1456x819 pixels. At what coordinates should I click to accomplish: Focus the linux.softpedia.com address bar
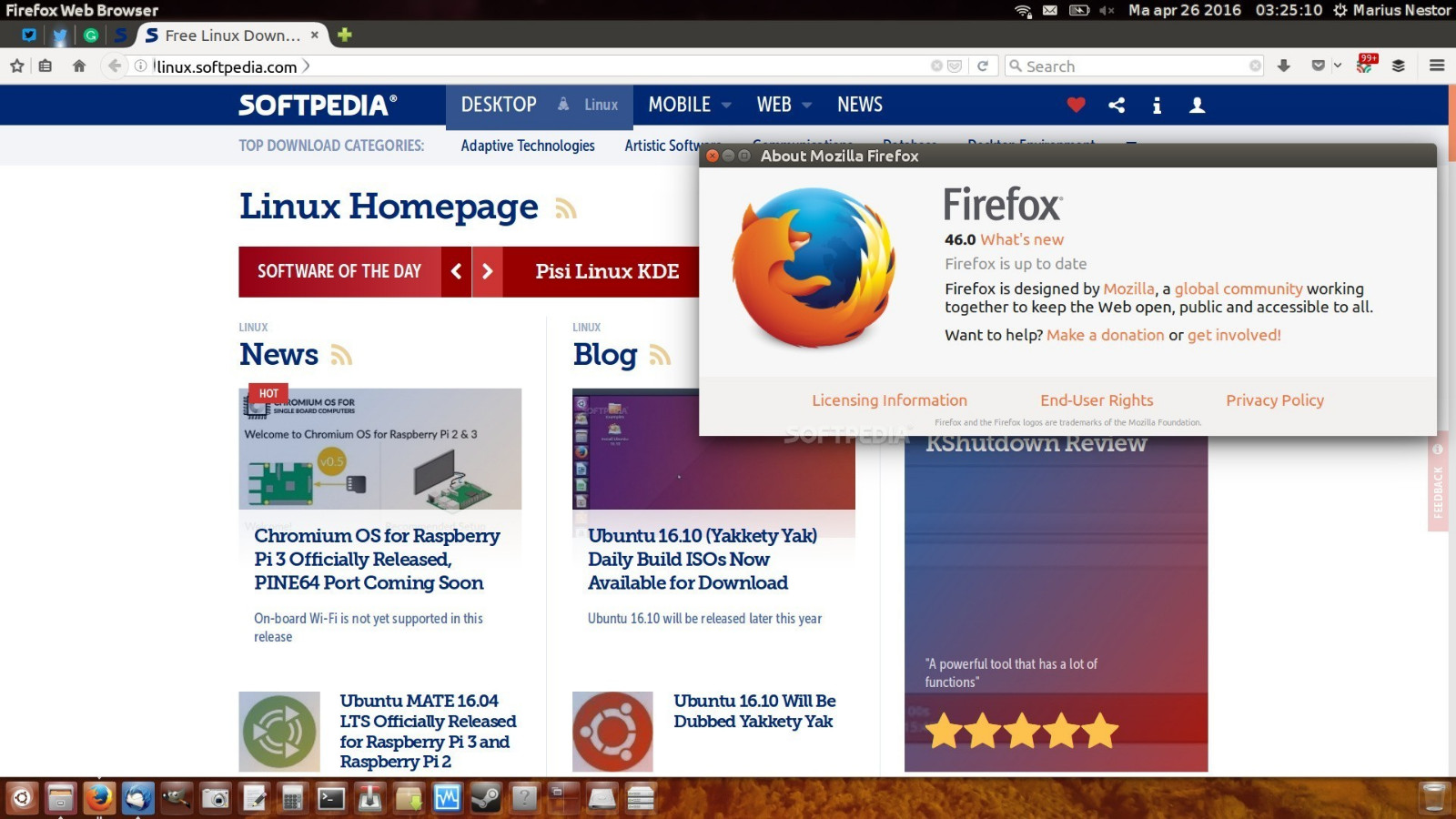tap(537, 66)
